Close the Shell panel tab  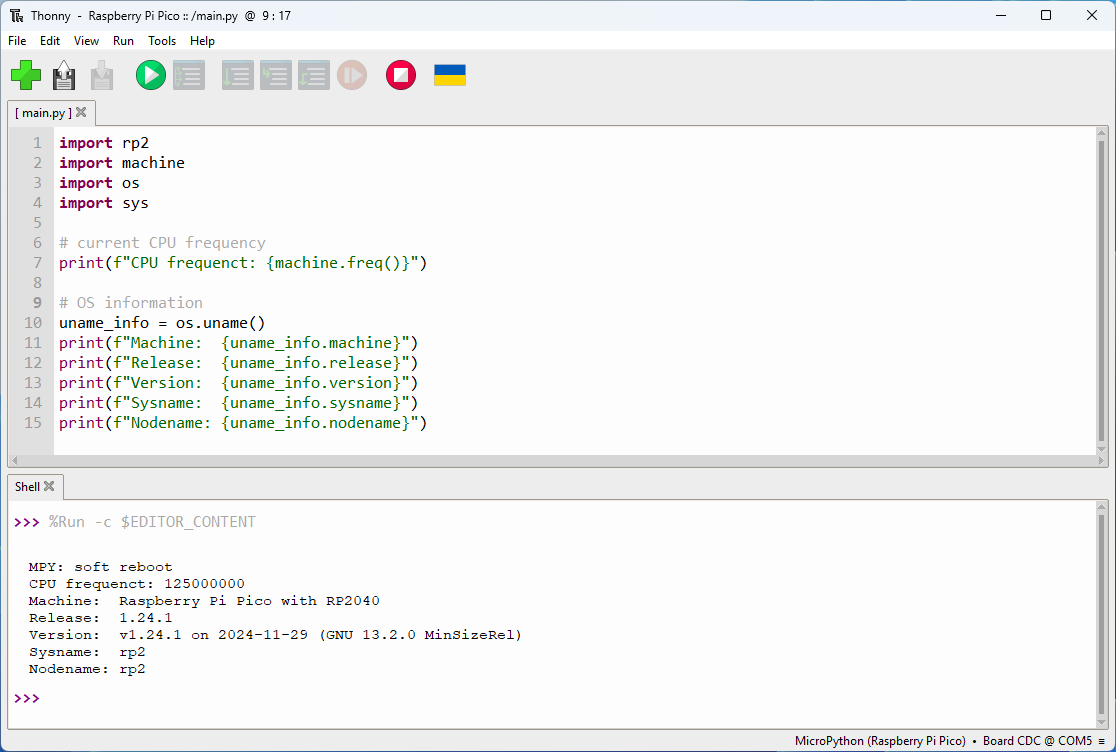pyautogui.click(x=49, y=487)
